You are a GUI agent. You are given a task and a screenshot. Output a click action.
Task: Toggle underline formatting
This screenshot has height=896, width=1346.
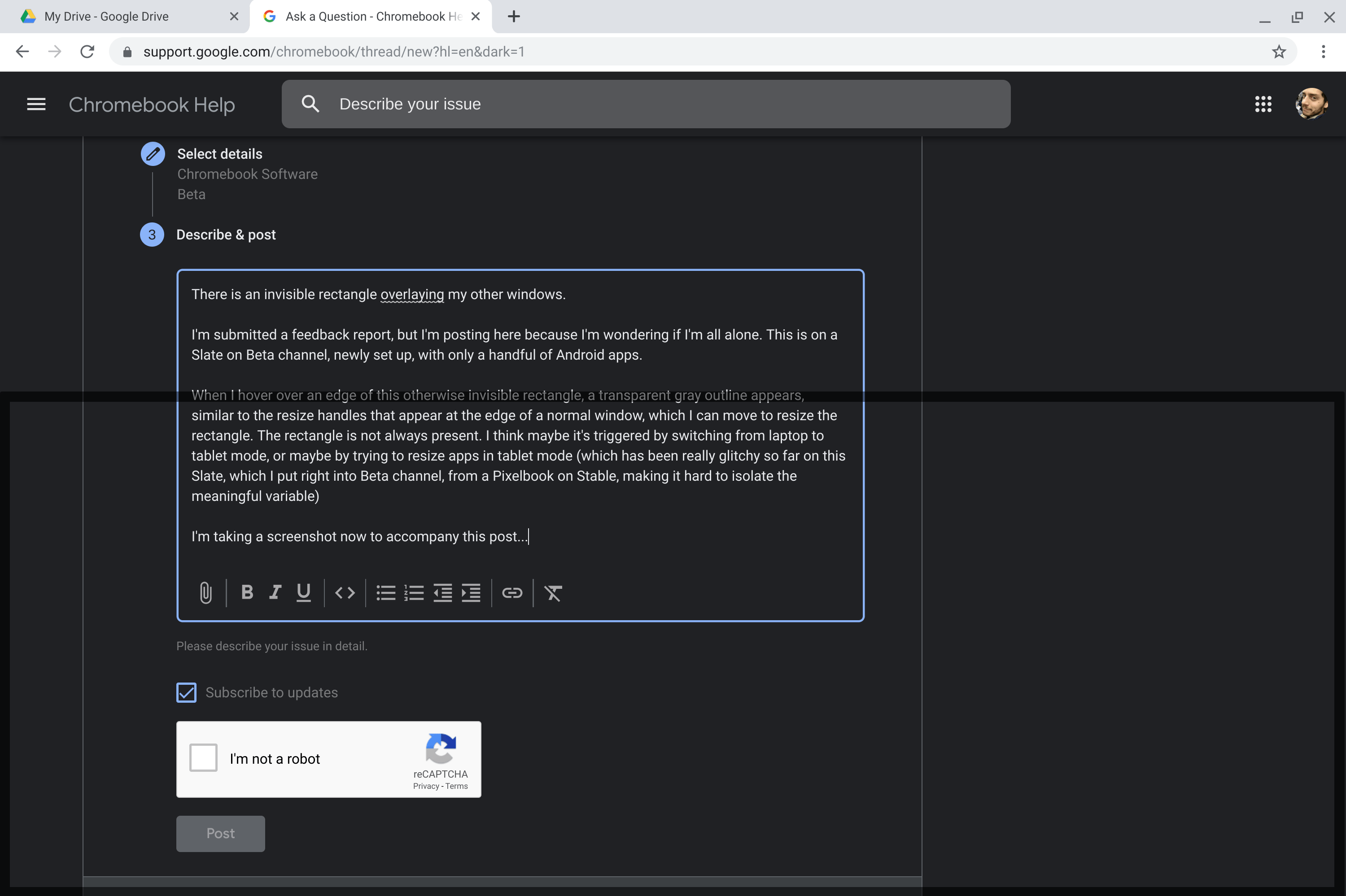pyautogui.click(x=303, y=593)
